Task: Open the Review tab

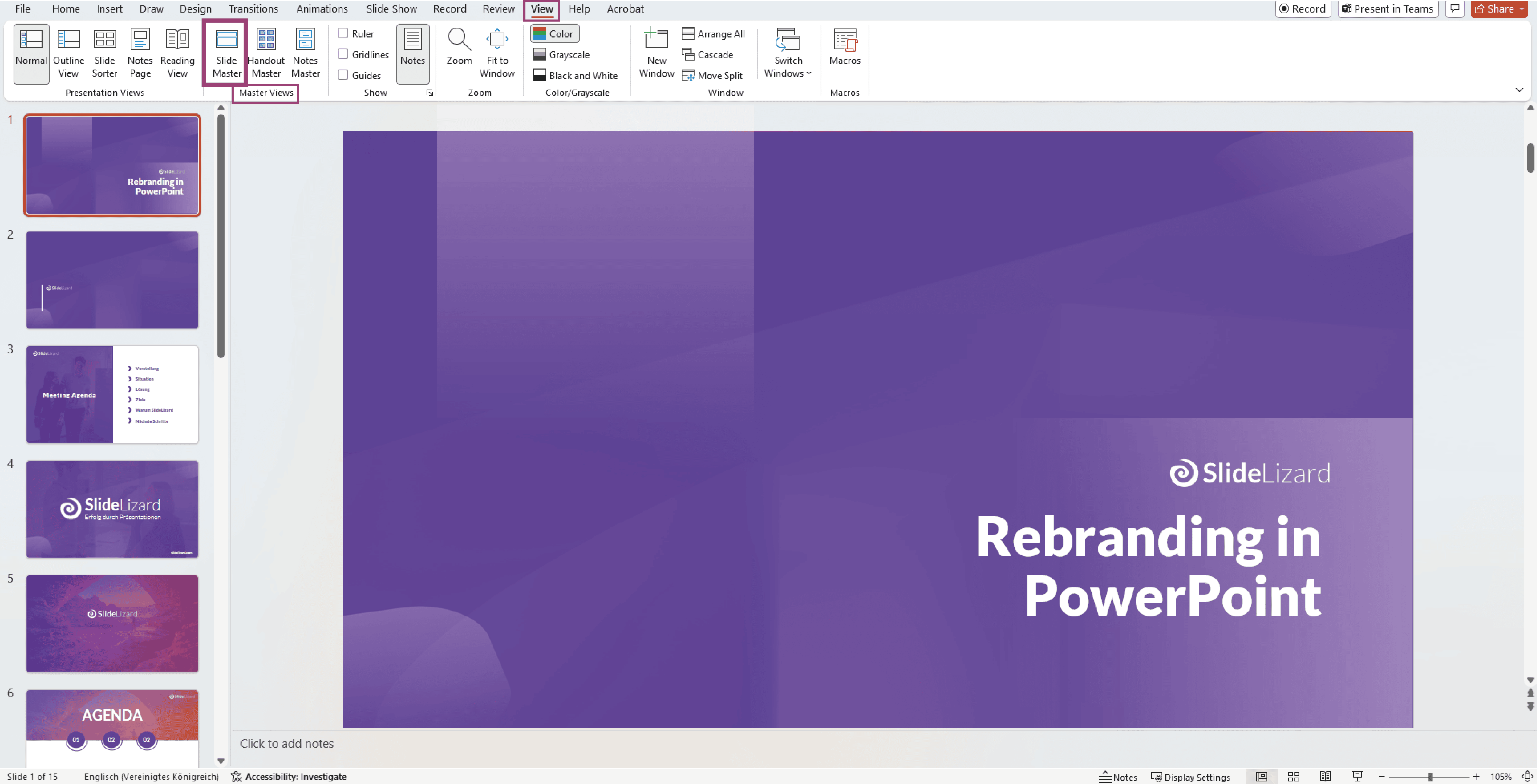Action: [x=498, y=9]
